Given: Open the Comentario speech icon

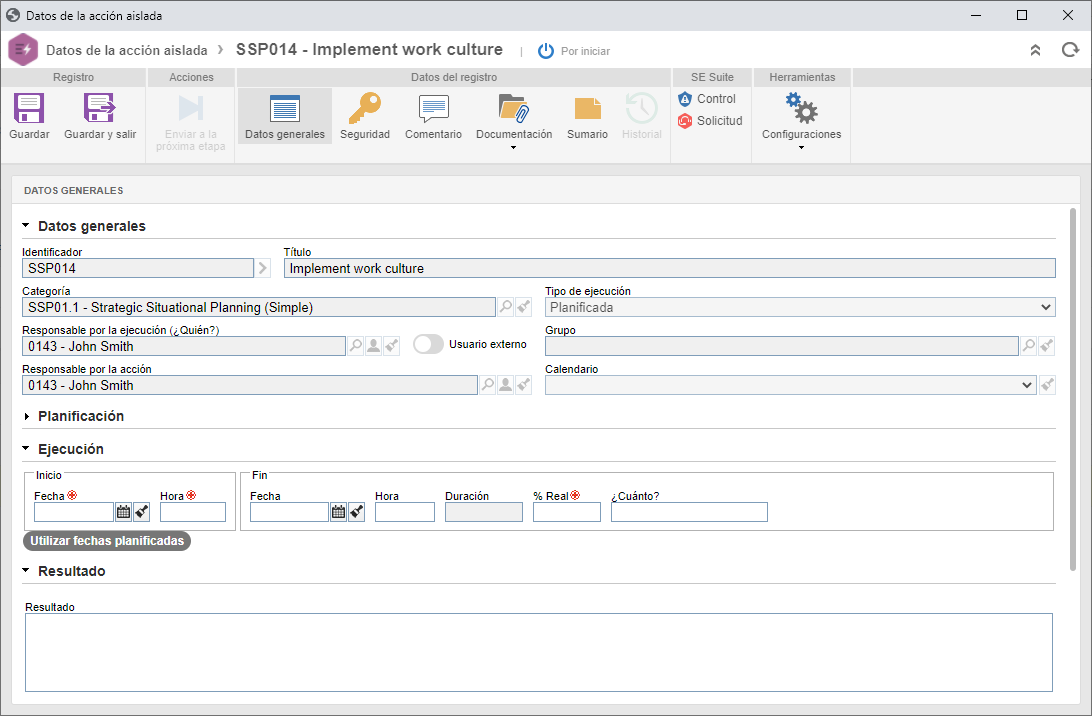Looking at the screenshot, I should pos(433,108).
